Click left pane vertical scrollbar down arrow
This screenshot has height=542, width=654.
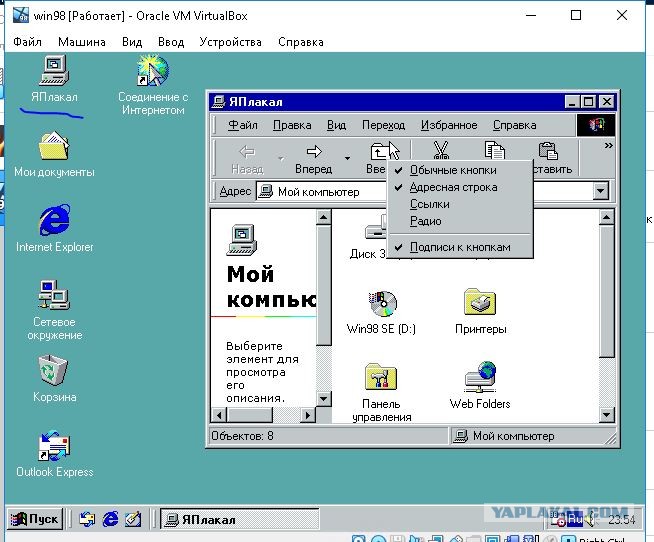click(324, 398)
